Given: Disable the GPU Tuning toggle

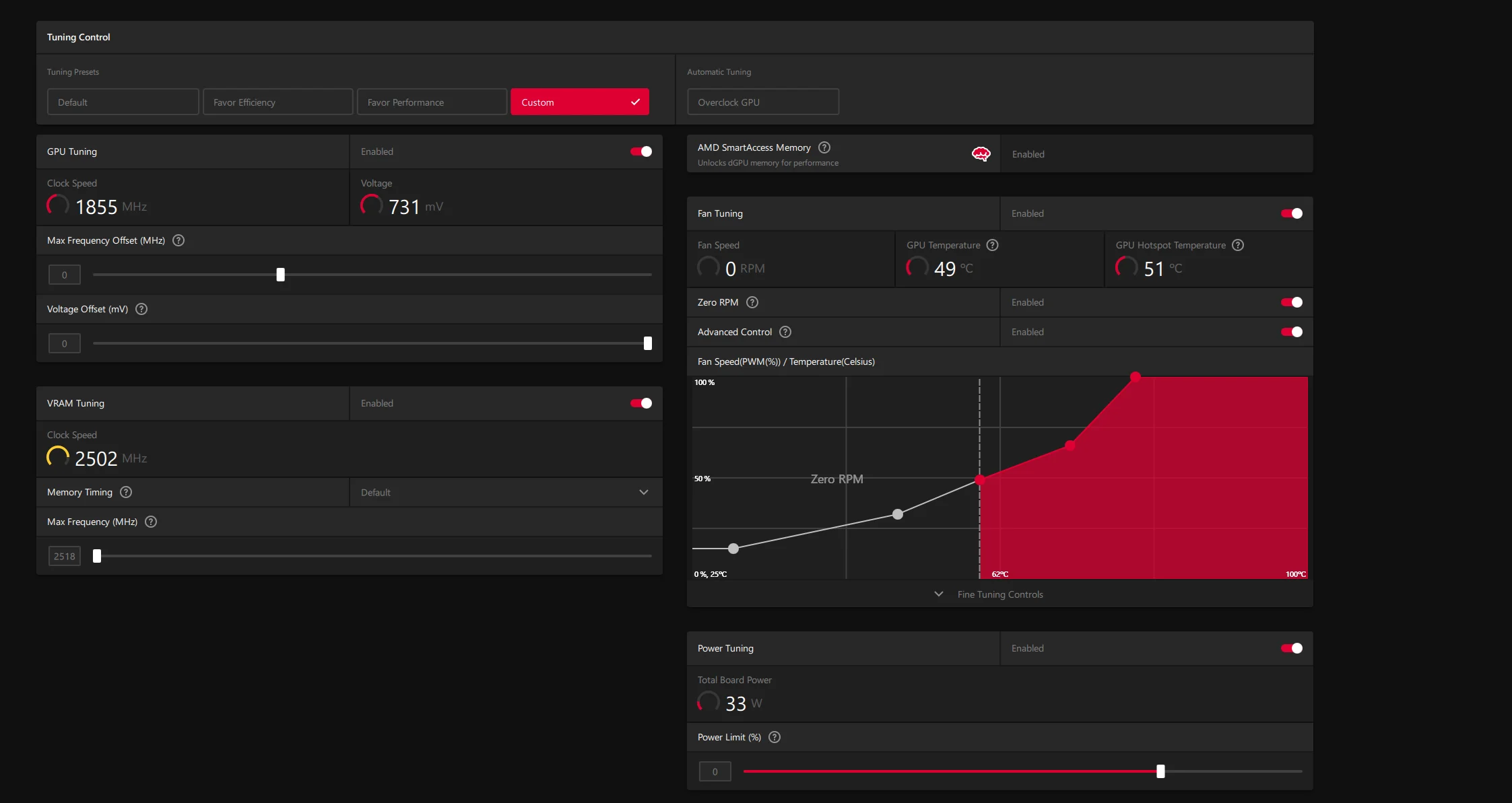Looking at the screenshot, I should tap(641, 151).
